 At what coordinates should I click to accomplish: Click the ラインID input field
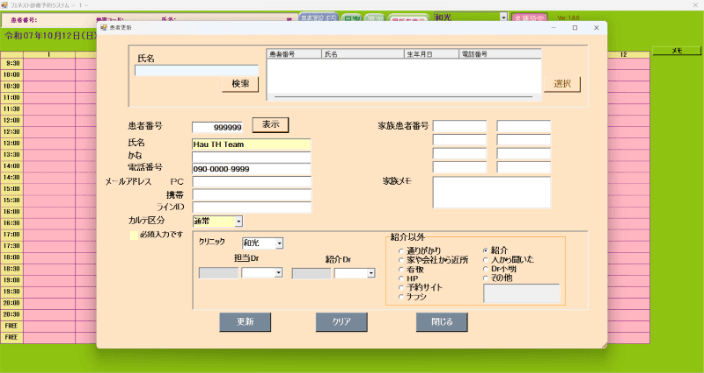tap(251, 207)
